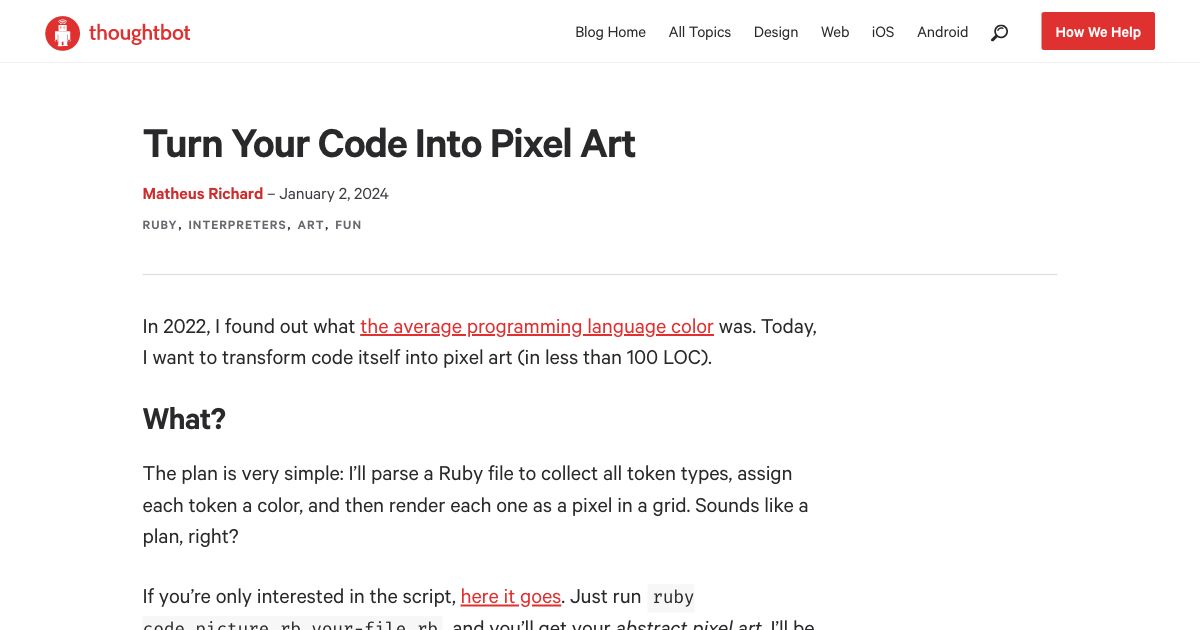Image resolution: width=1200 pixels, height=630 pixels.
Task: Click the RUBY tag
Action: pyautogui.click(x=159, y=224)
